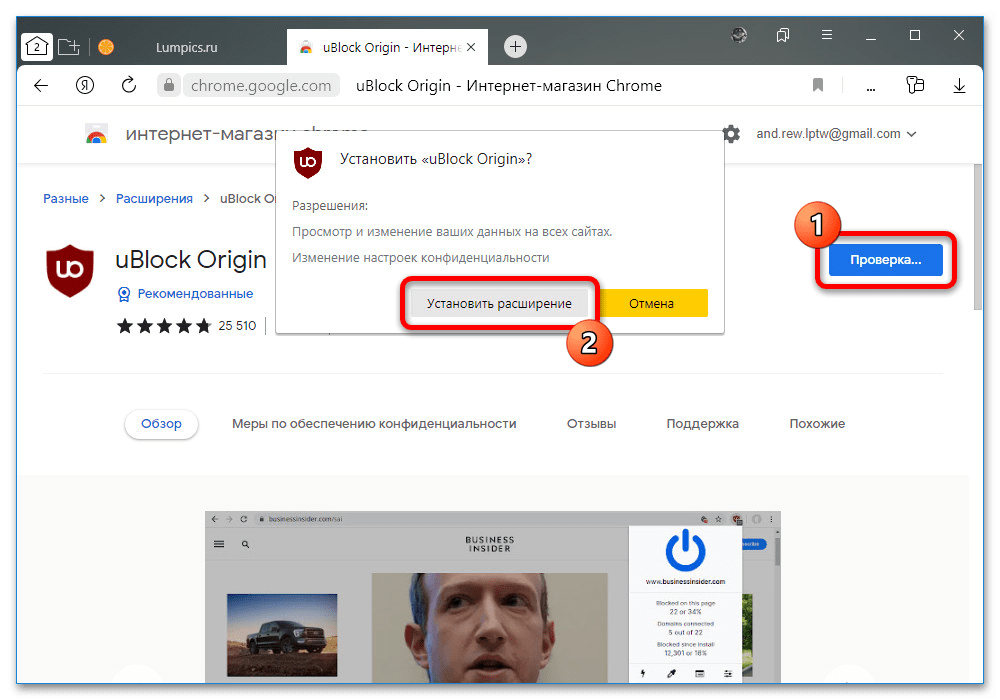Open Меры по обеспечению конфиденциальности tab
Viewport: 1000px width, 700px height.
tap(374, 424)
